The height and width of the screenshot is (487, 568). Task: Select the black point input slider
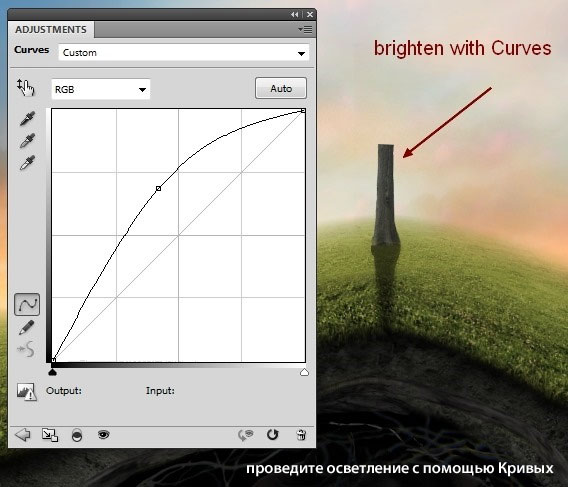(53, 372)
